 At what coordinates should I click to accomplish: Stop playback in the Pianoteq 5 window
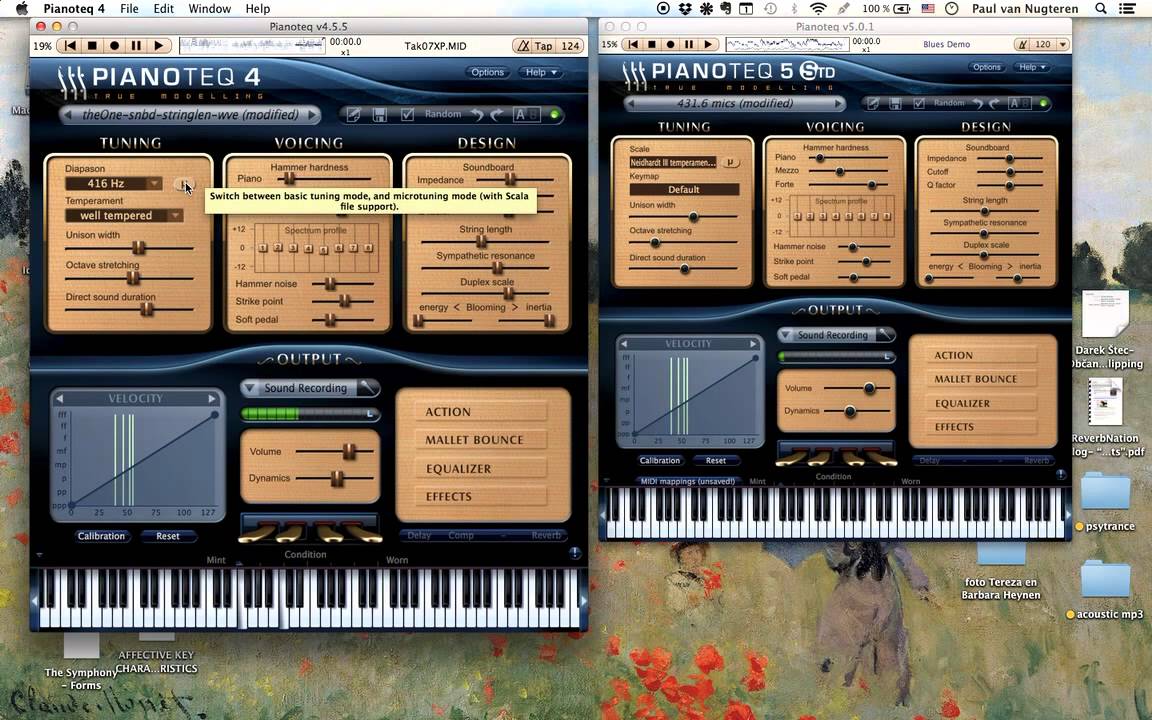point(652,44)
